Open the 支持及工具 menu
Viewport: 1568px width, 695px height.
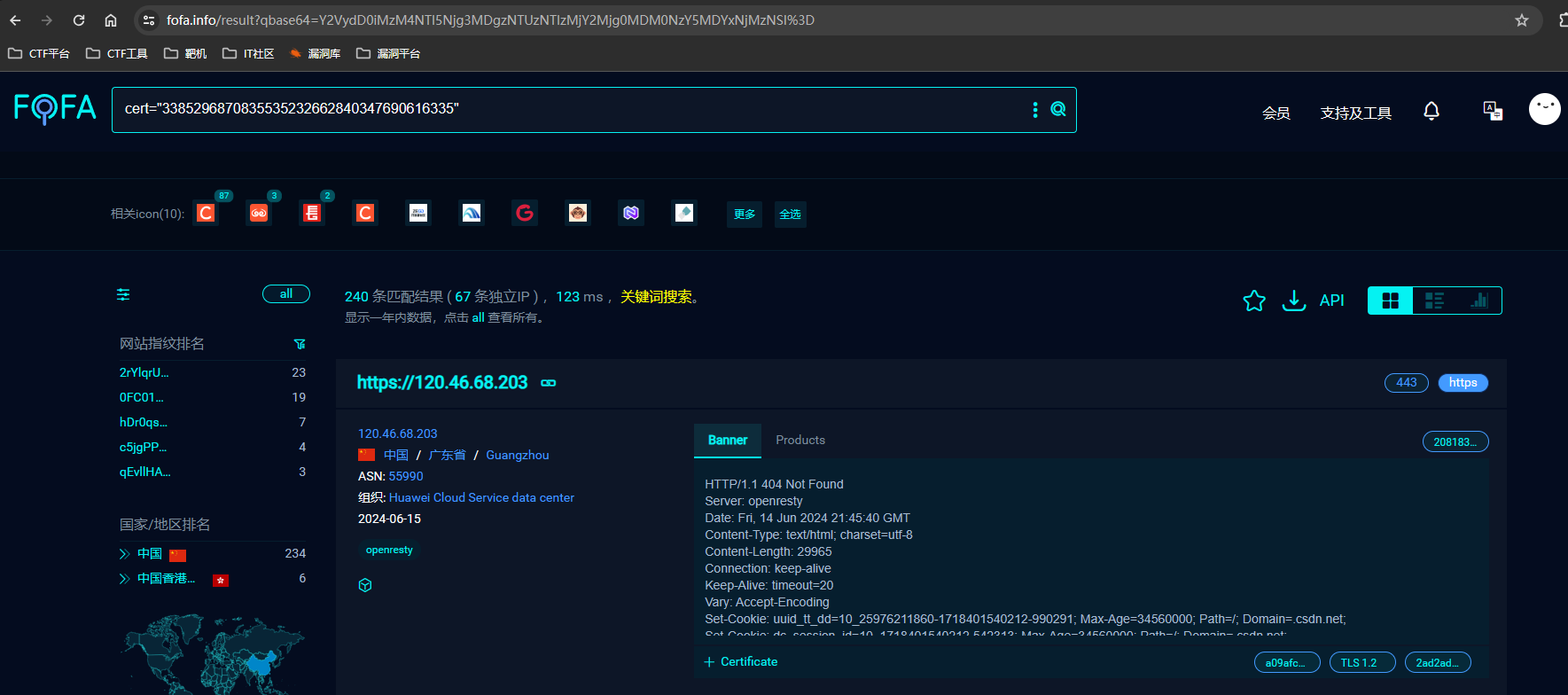[x=1356, y=113]
